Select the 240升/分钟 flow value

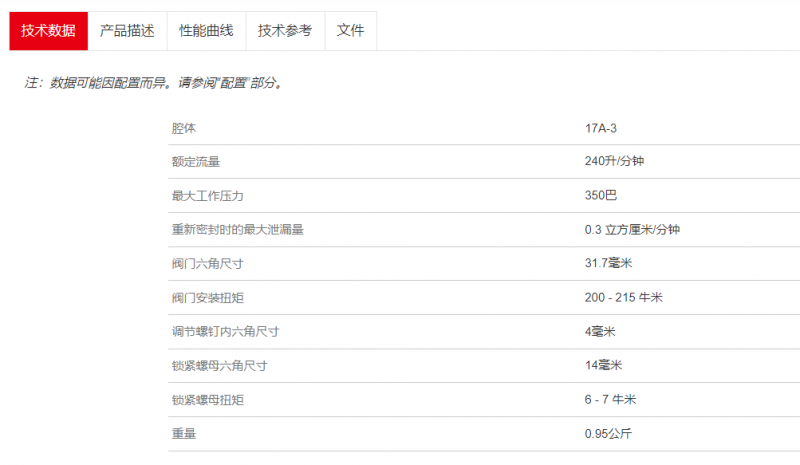pos(614,162)
